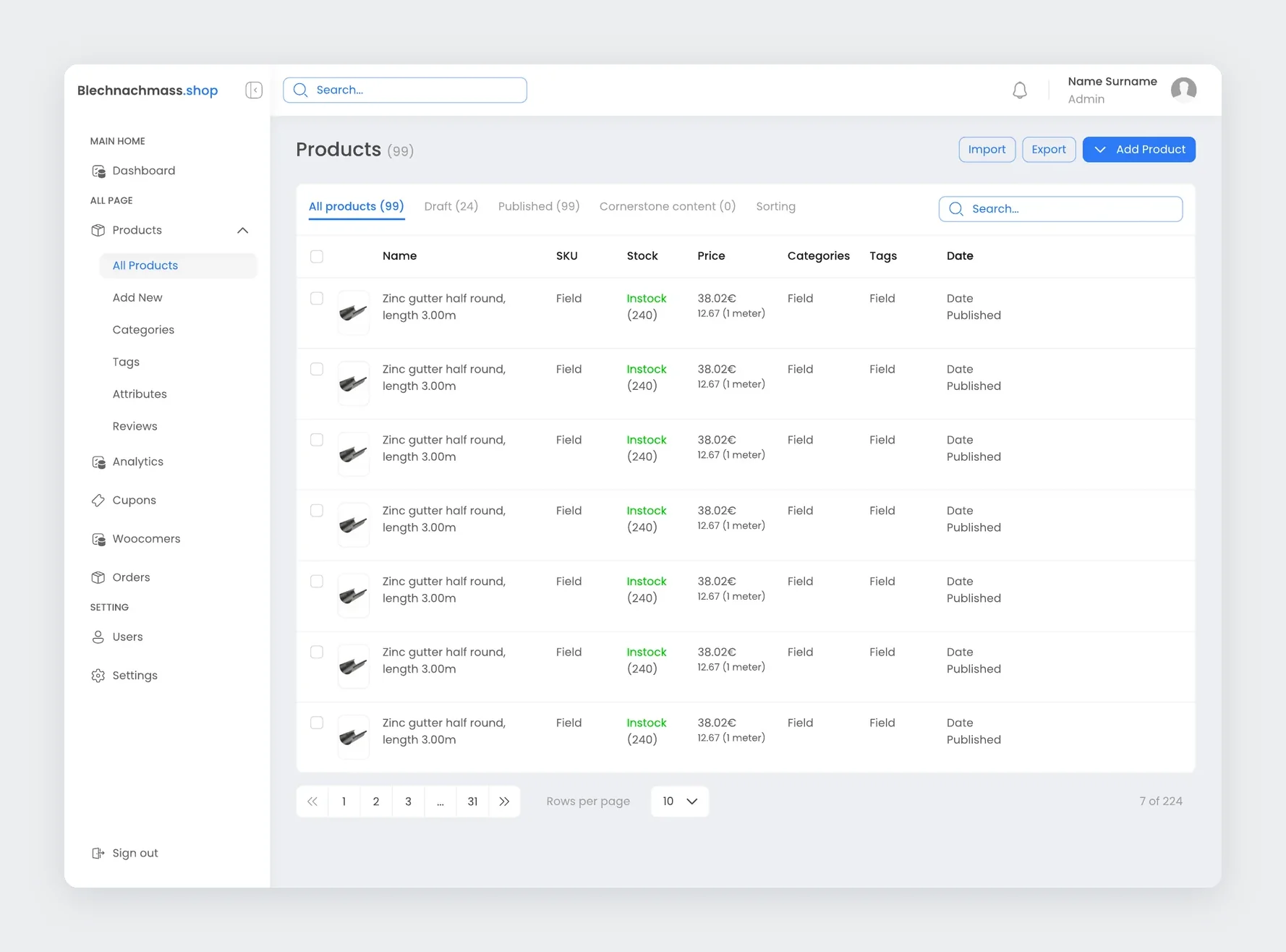The image size is (1286, 952).
Task: Go to page 2 in pagination
Action: tap(376, 802)
